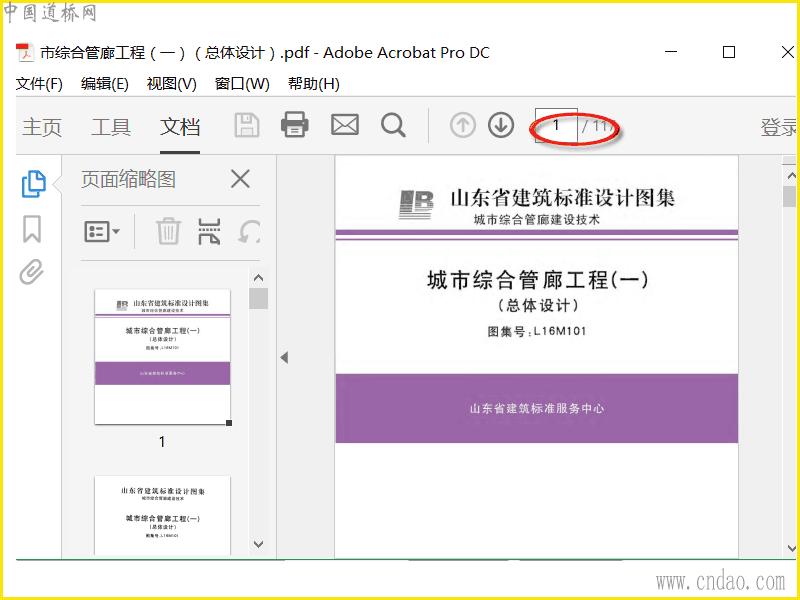The image size is (800, 600).
Task: Select the page 1 thumbnail
Action: pyautogui.click(x=162, y=357)
